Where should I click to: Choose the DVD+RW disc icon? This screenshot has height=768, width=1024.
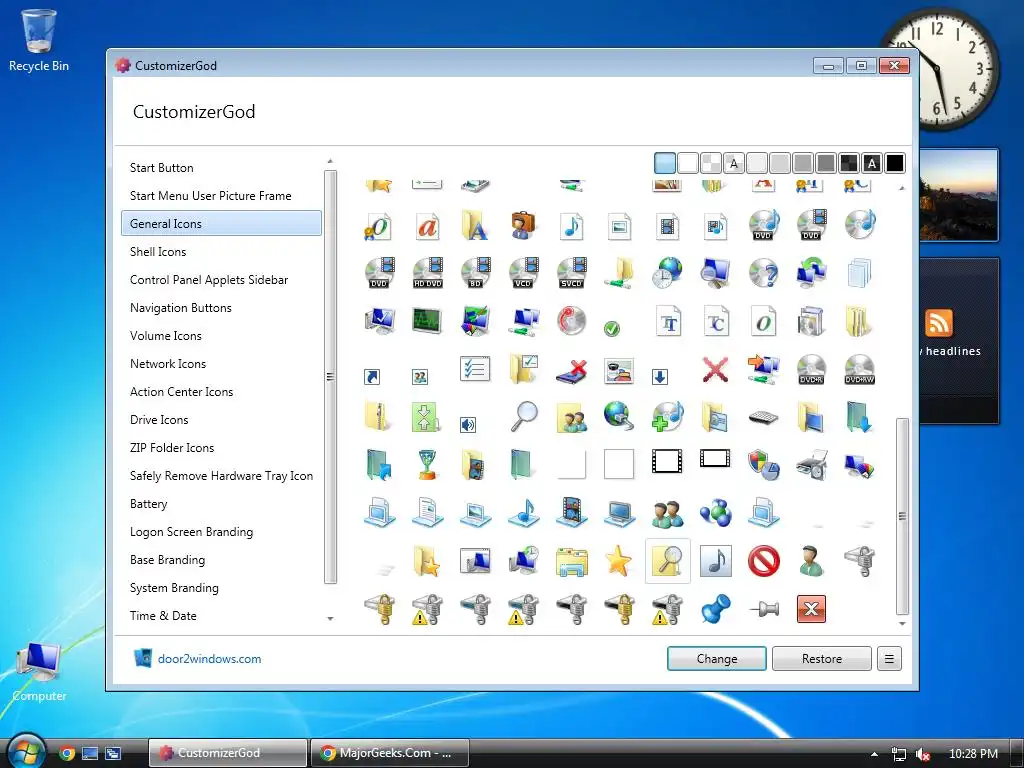tap(859, 370)
